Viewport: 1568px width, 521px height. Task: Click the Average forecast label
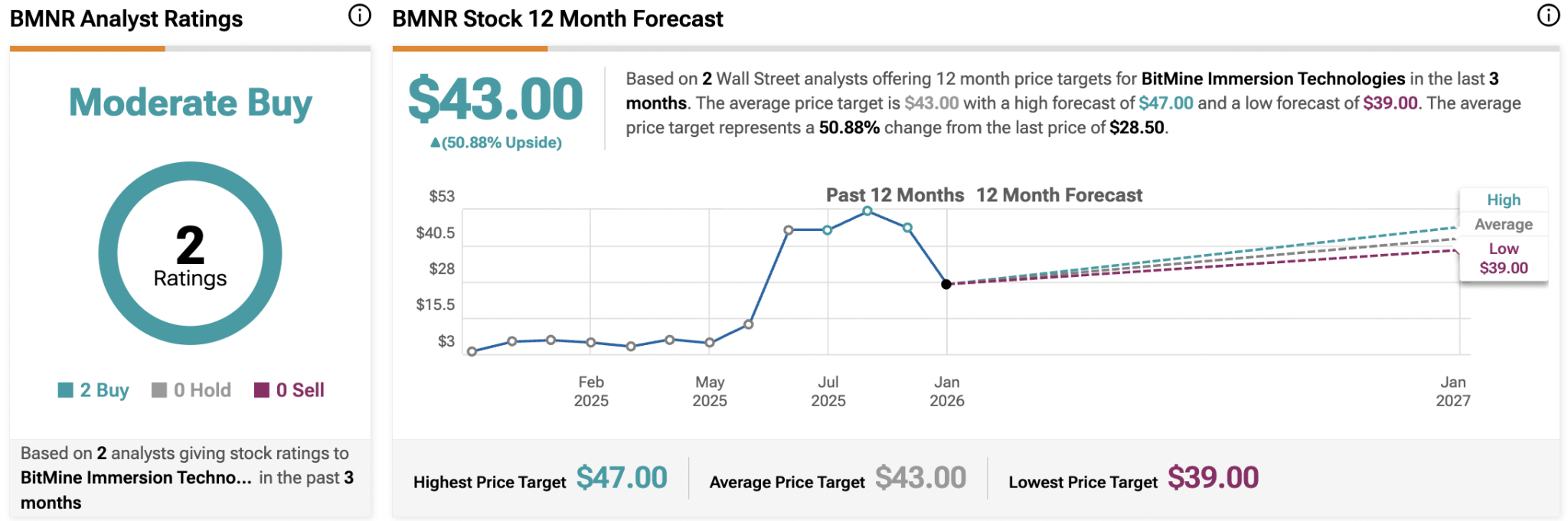pyautogui.click(x=1503, y=224)
